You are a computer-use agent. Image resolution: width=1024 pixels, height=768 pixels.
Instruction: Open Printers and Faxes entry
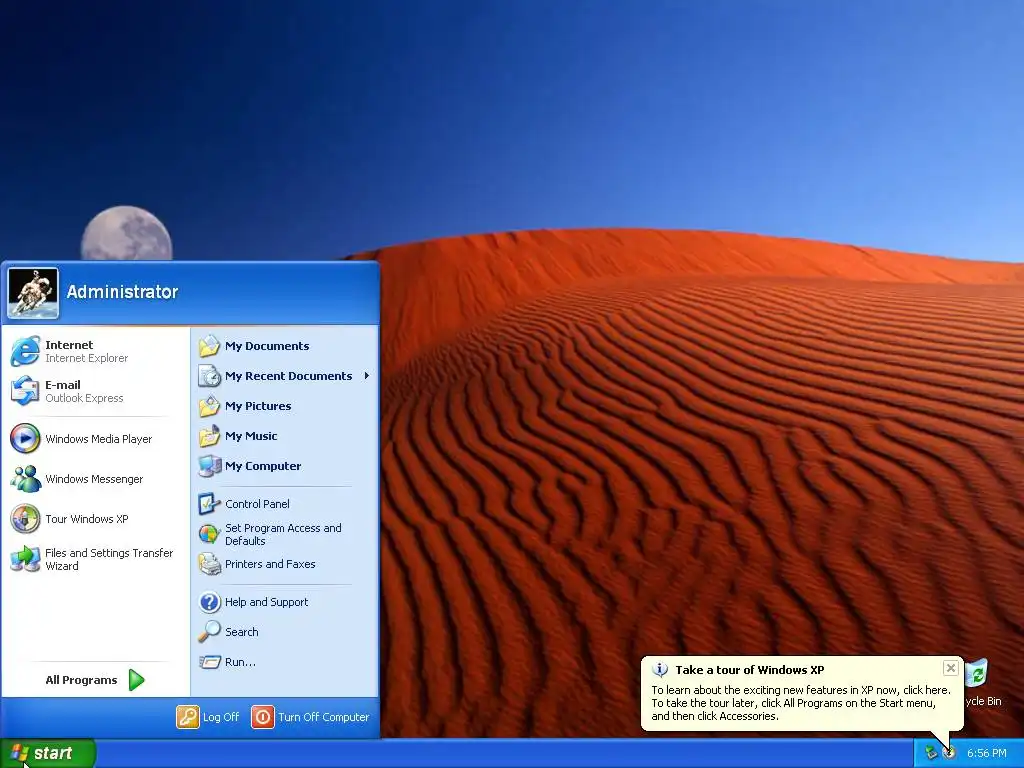tap(285, 564)
